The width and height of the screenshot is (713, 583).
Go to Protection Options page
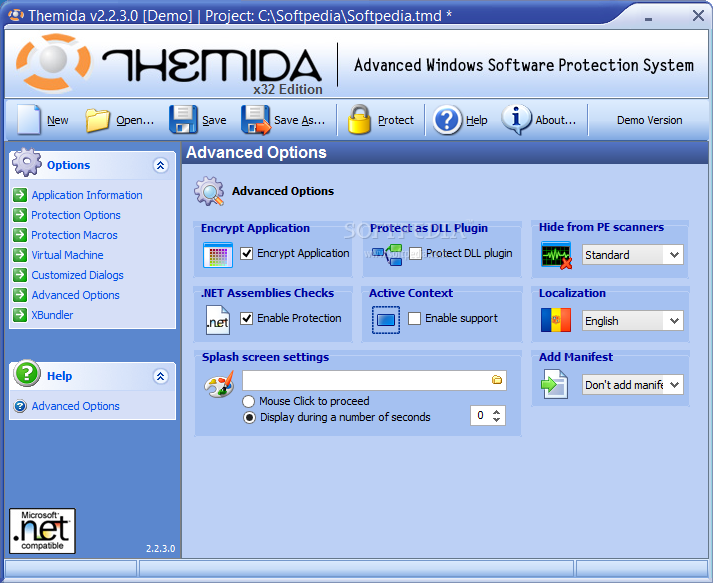click(76, 215)
